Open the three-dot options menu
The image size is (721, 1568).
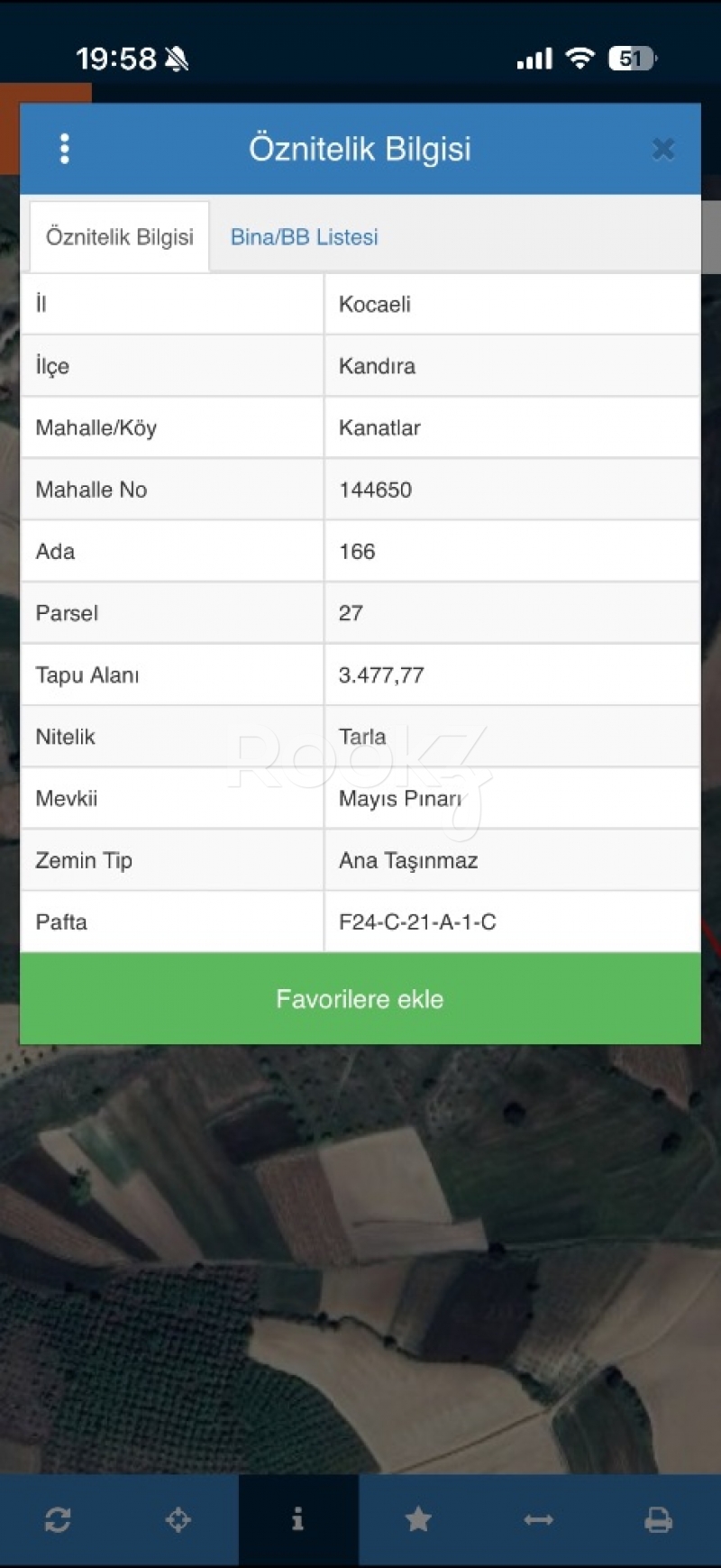pos(64,149)
